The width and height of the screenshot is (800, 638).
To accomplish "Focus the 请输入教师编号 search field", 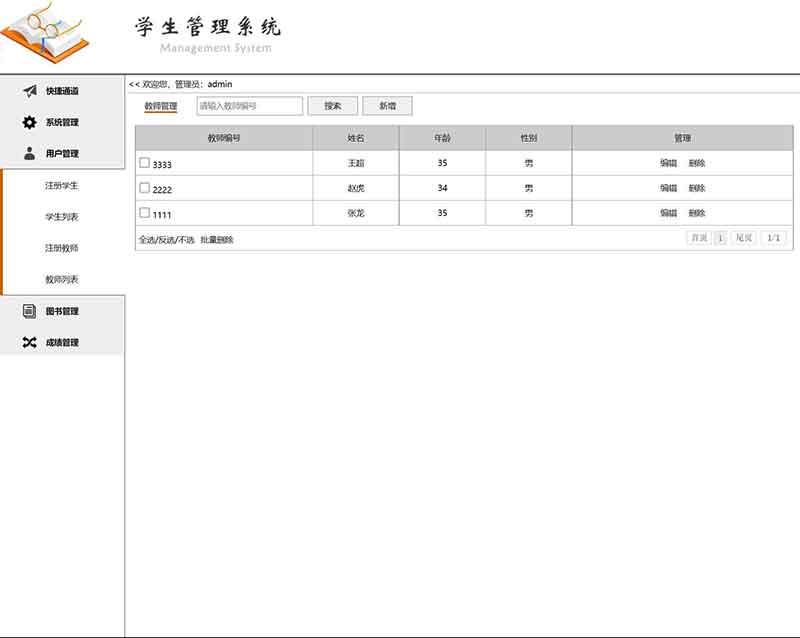I will (249, 106).
